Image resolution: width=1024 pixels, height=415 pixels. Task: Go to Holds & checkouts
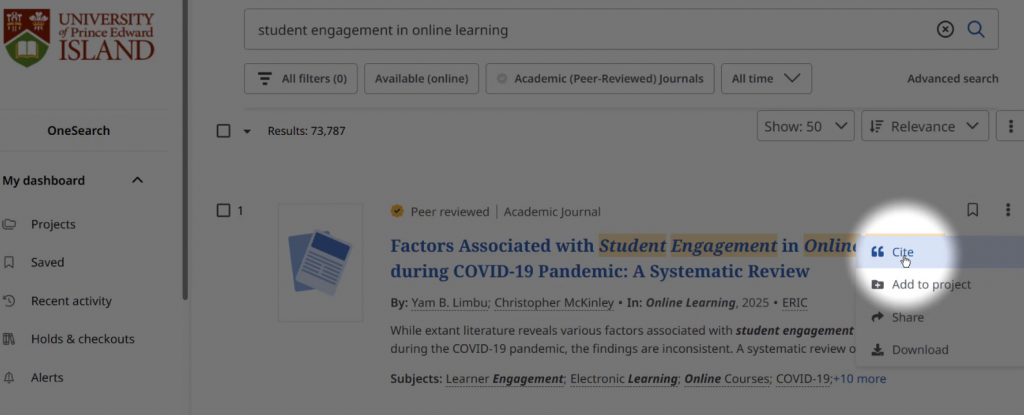[82, 339]
